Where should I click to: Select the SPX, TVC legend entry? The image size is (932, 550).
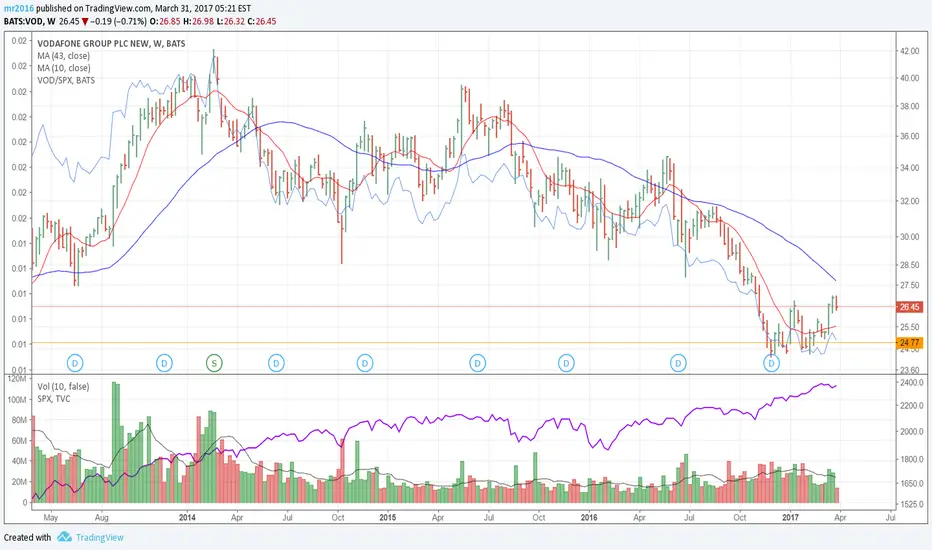(53, 398)
